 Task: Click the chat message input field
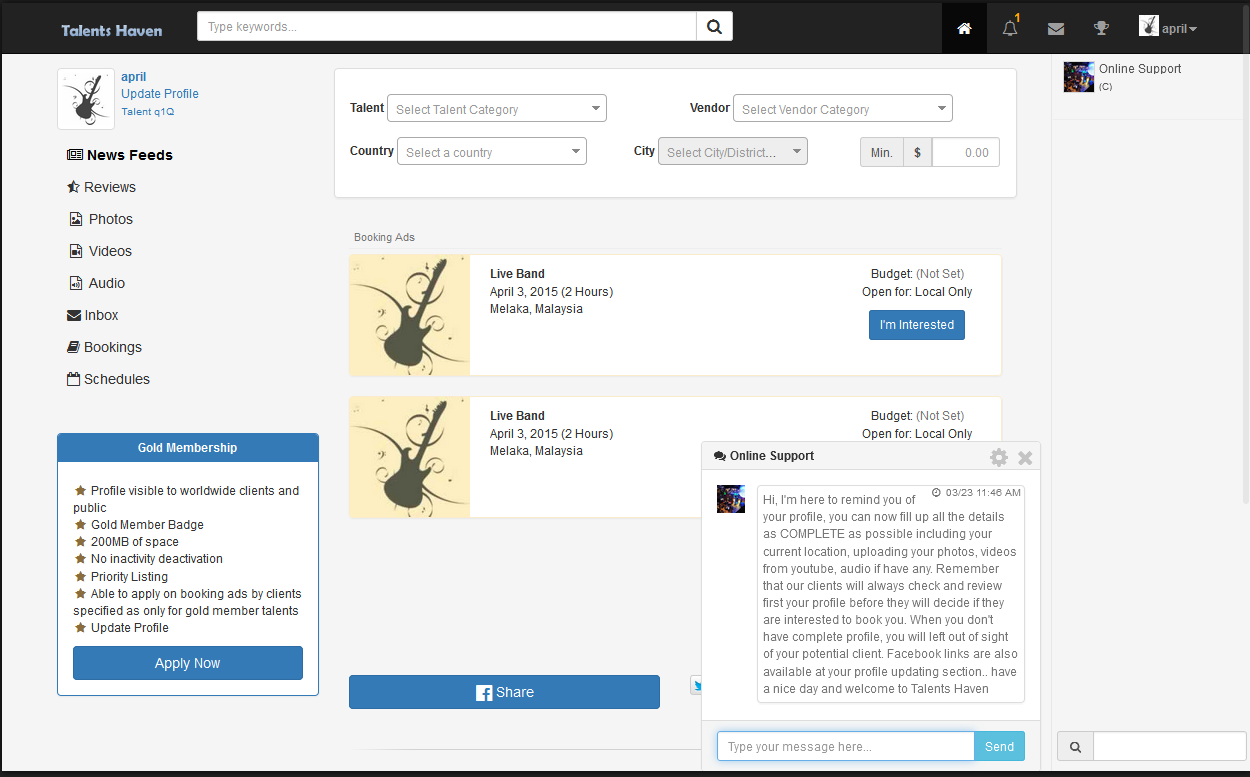(x=845, y=746)
